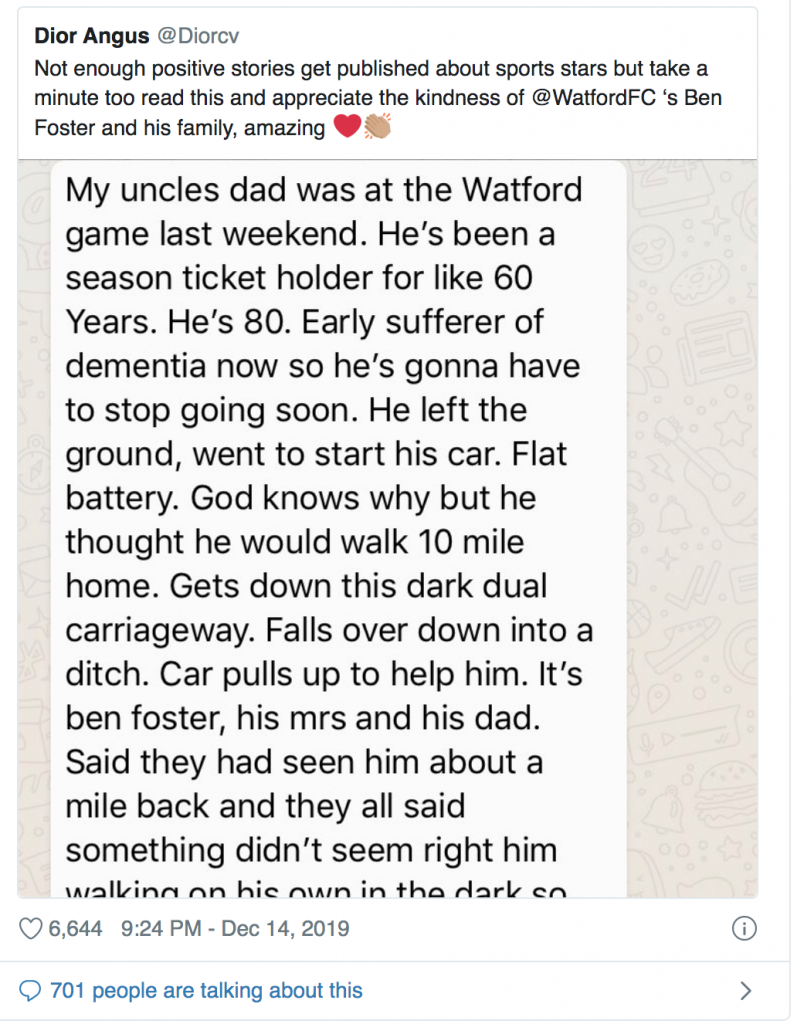Viewport: 797px width, 1024px height.
Task: Click the clapping hands emoji
Action: 377,128
